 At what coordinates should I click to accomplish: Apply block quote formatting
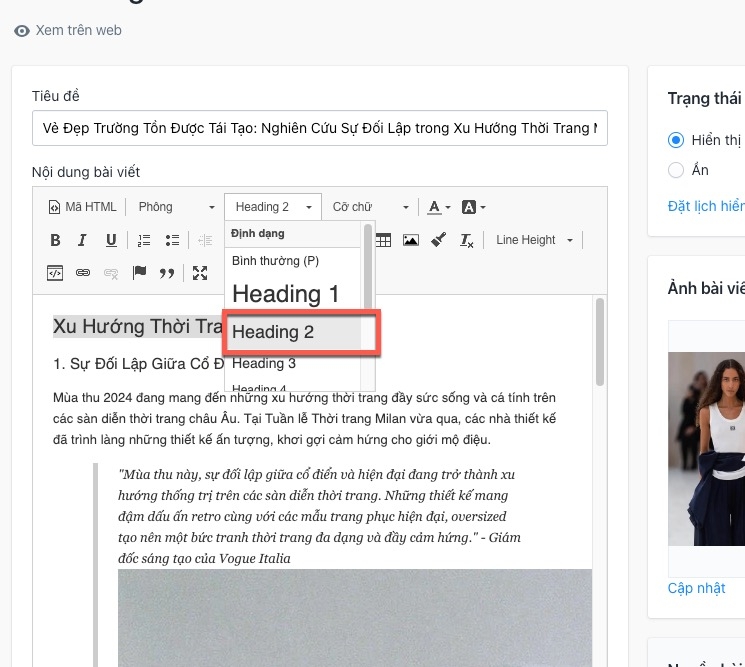click(167, 273)
